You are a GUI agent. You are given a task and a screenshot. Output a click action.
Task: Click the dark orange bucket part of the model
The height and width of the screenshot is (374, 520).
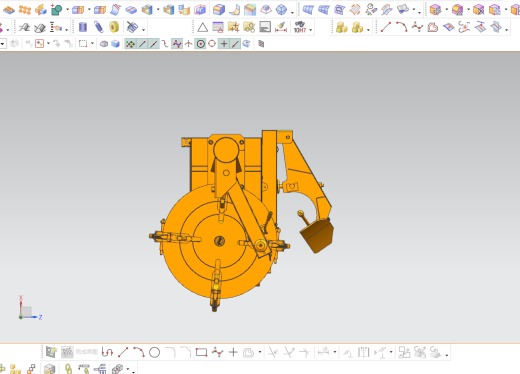(x=317, y=236)
